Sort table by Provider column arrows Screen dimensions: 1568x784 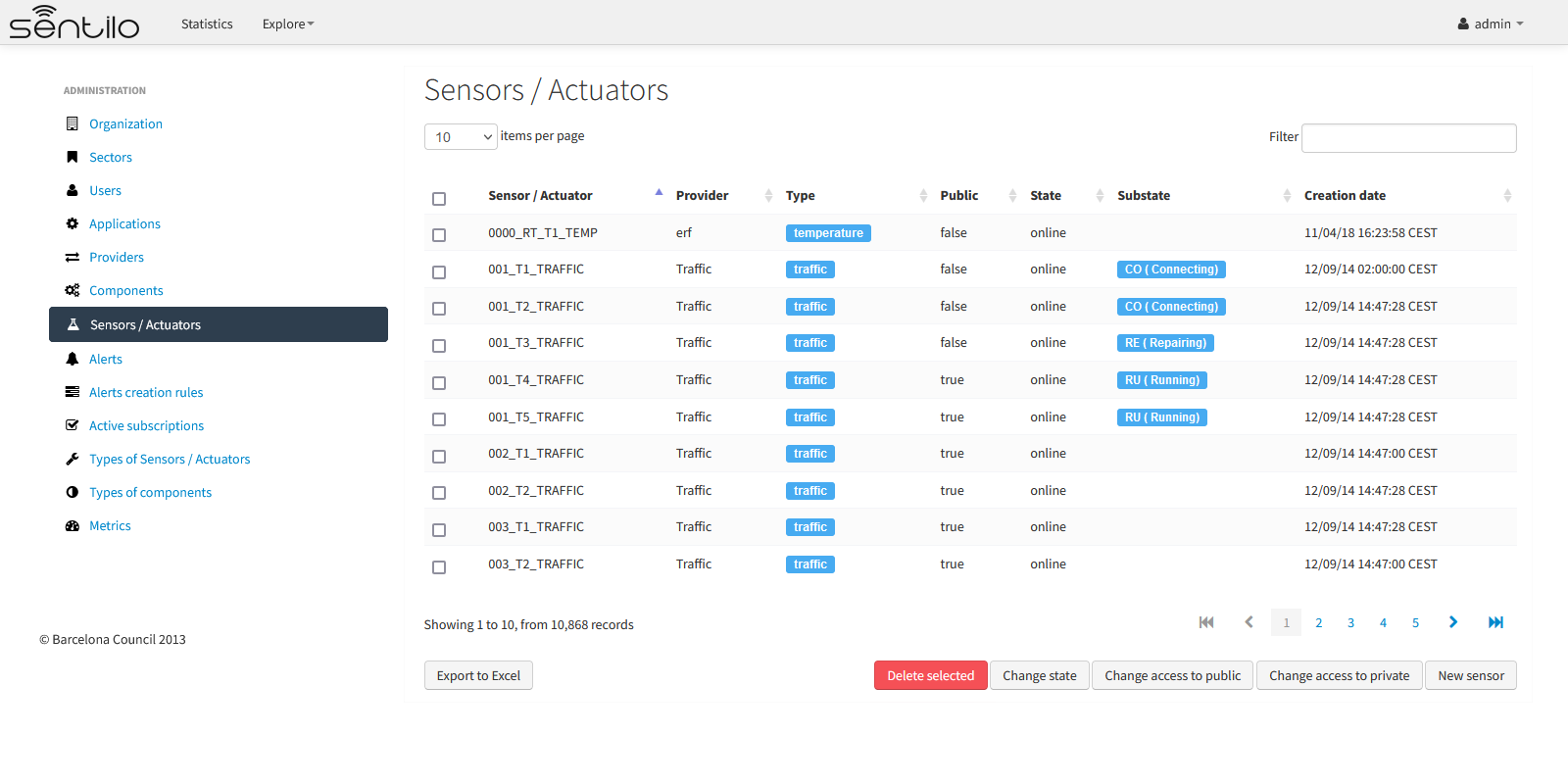click(x=768, y=196)
